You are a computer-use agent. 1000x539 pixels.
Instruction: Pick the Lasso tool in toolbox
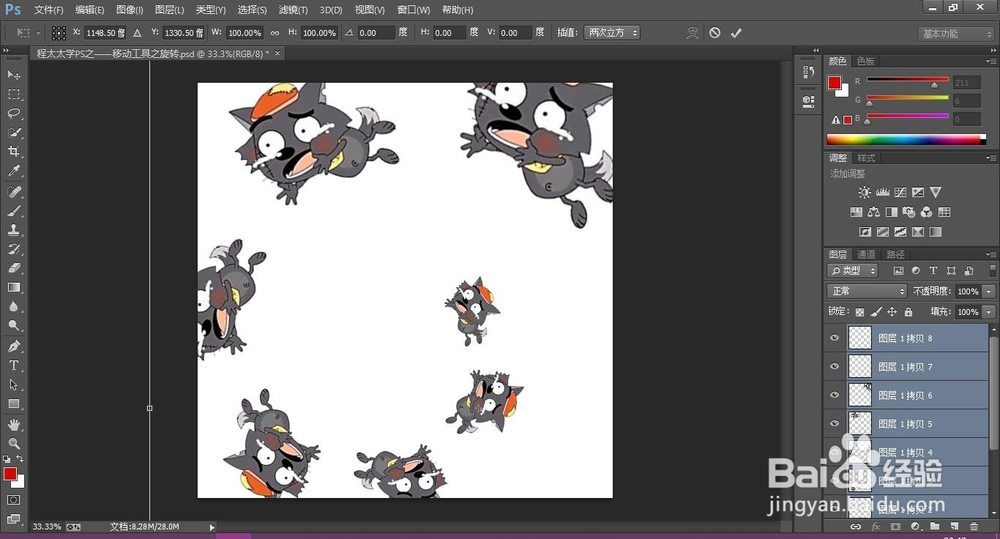tap(14, 113)
